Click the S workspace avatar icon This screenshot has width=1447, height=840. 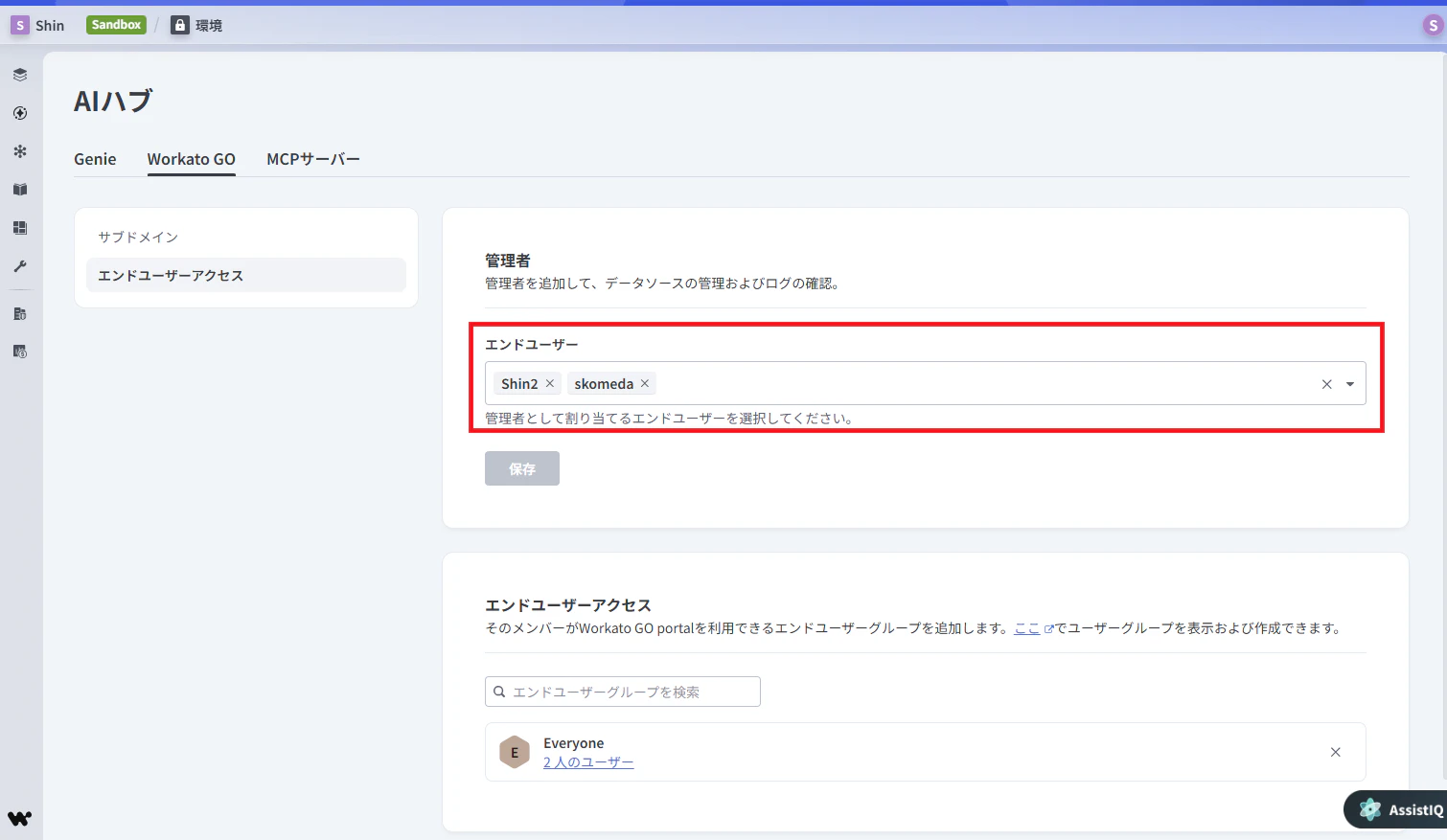(x=20, y=26)
